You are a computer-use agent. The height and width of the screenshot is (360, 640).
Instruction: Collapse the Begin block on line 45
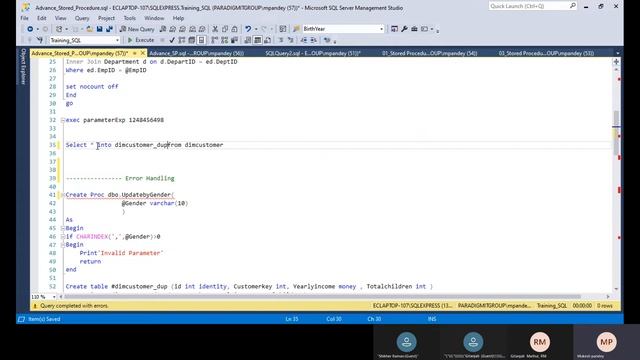[x=62, y=229]
